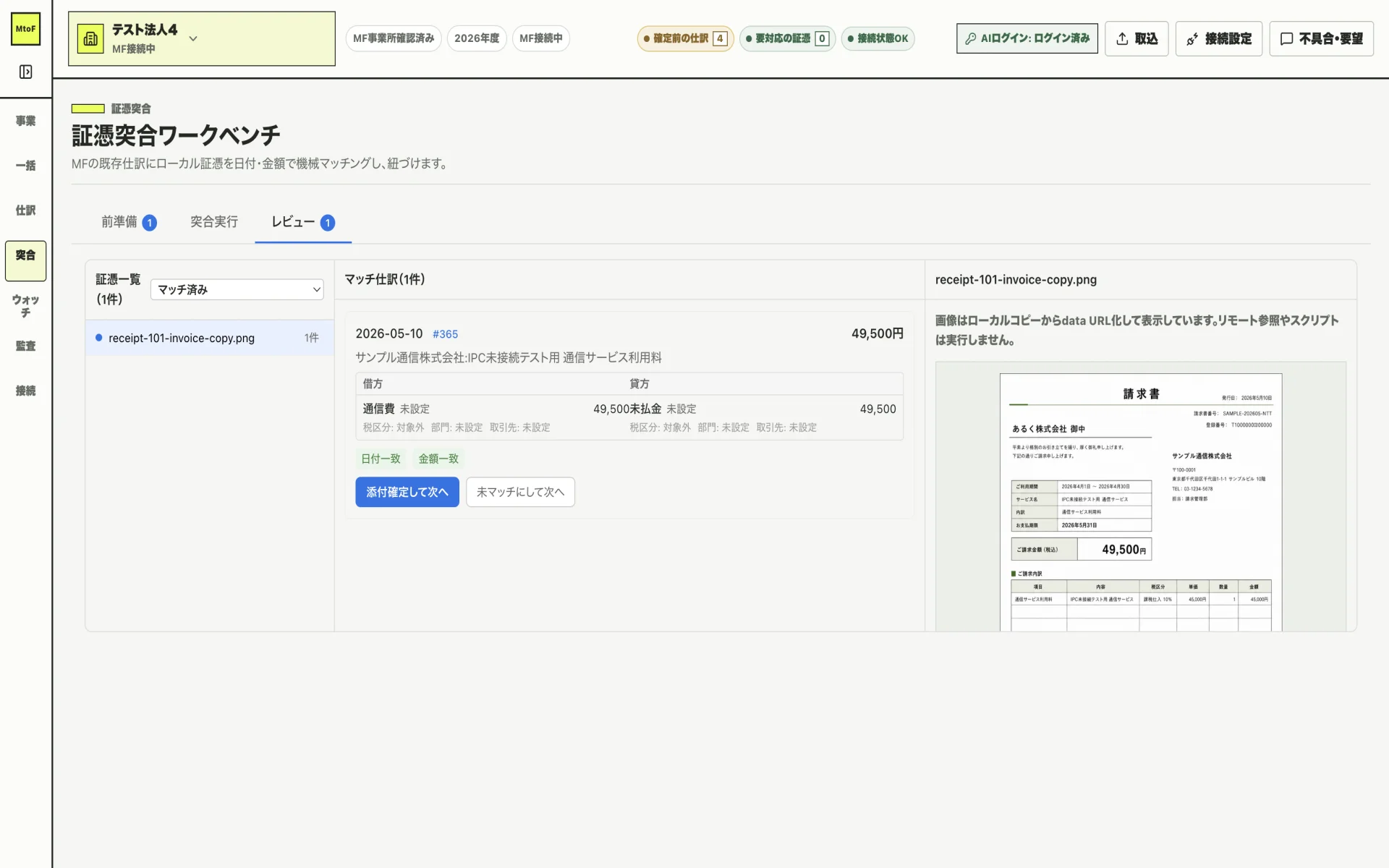Select receipt-101-invoice-copy.png in the list
Screen dimensions: 1389x868
[x=210, y=338]
